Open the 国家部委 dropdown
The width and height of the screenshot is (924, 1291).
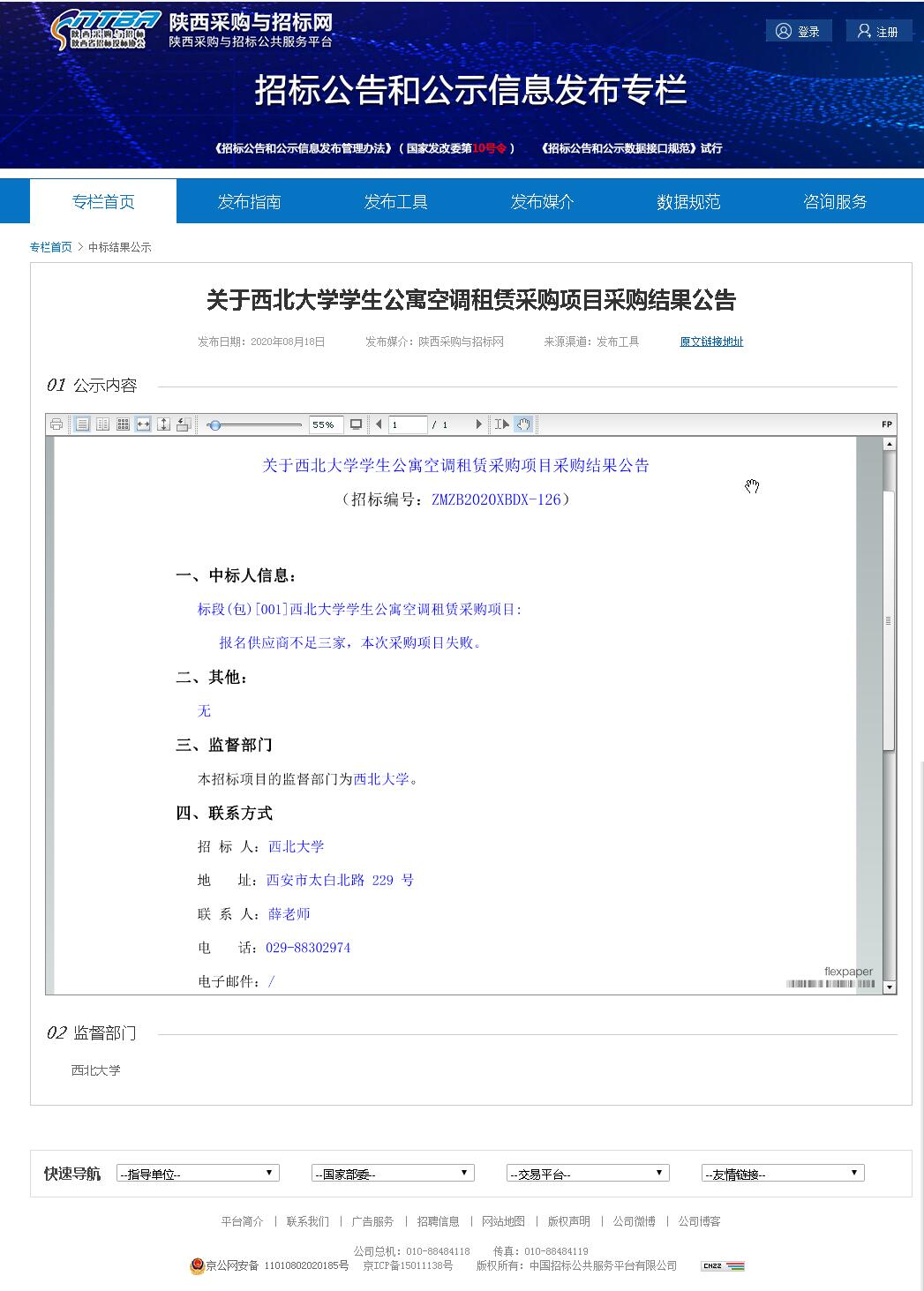[393, 1174]
